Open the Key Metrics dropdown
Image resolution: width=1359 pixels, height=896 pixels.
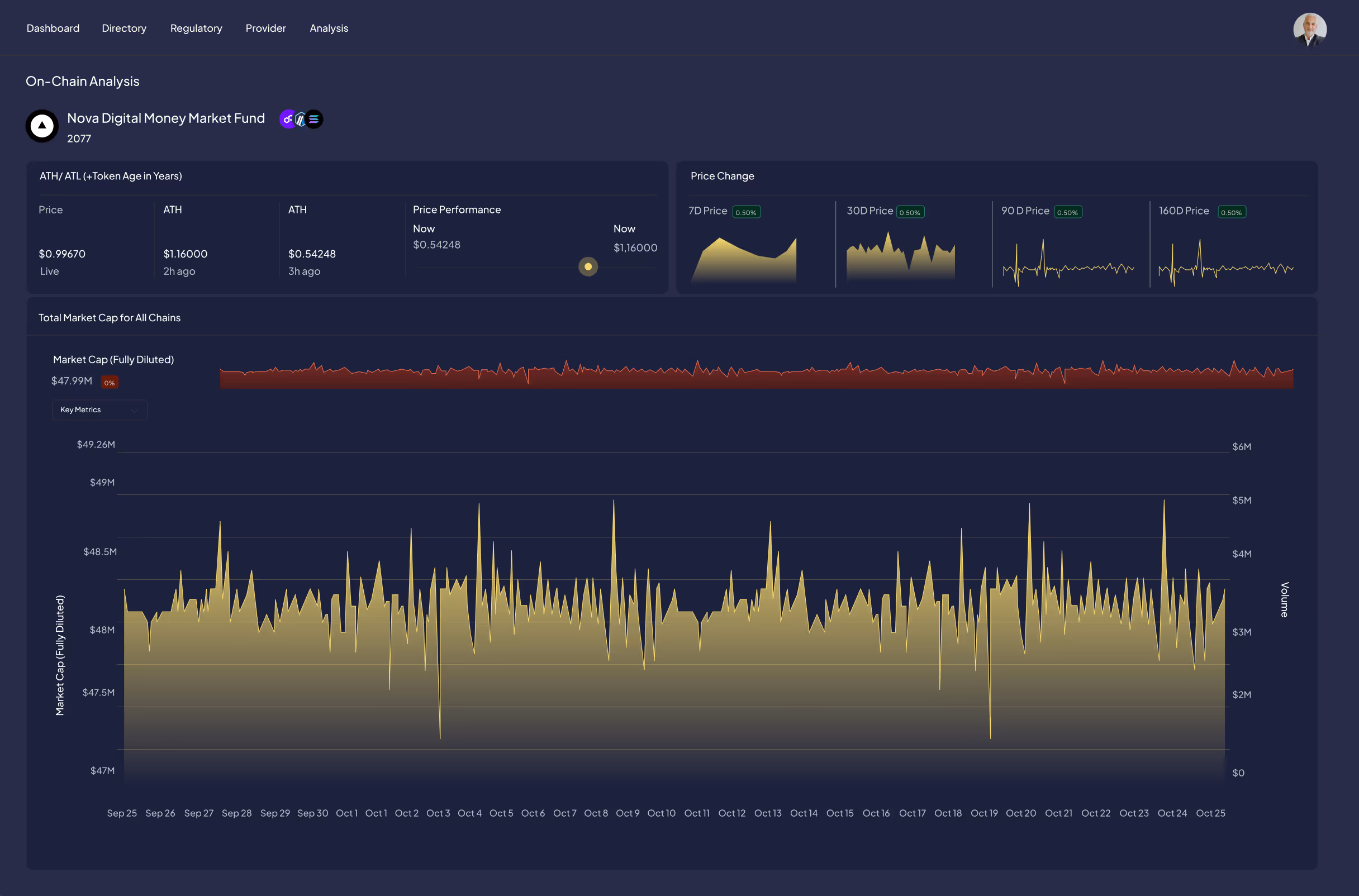[99, 409]
